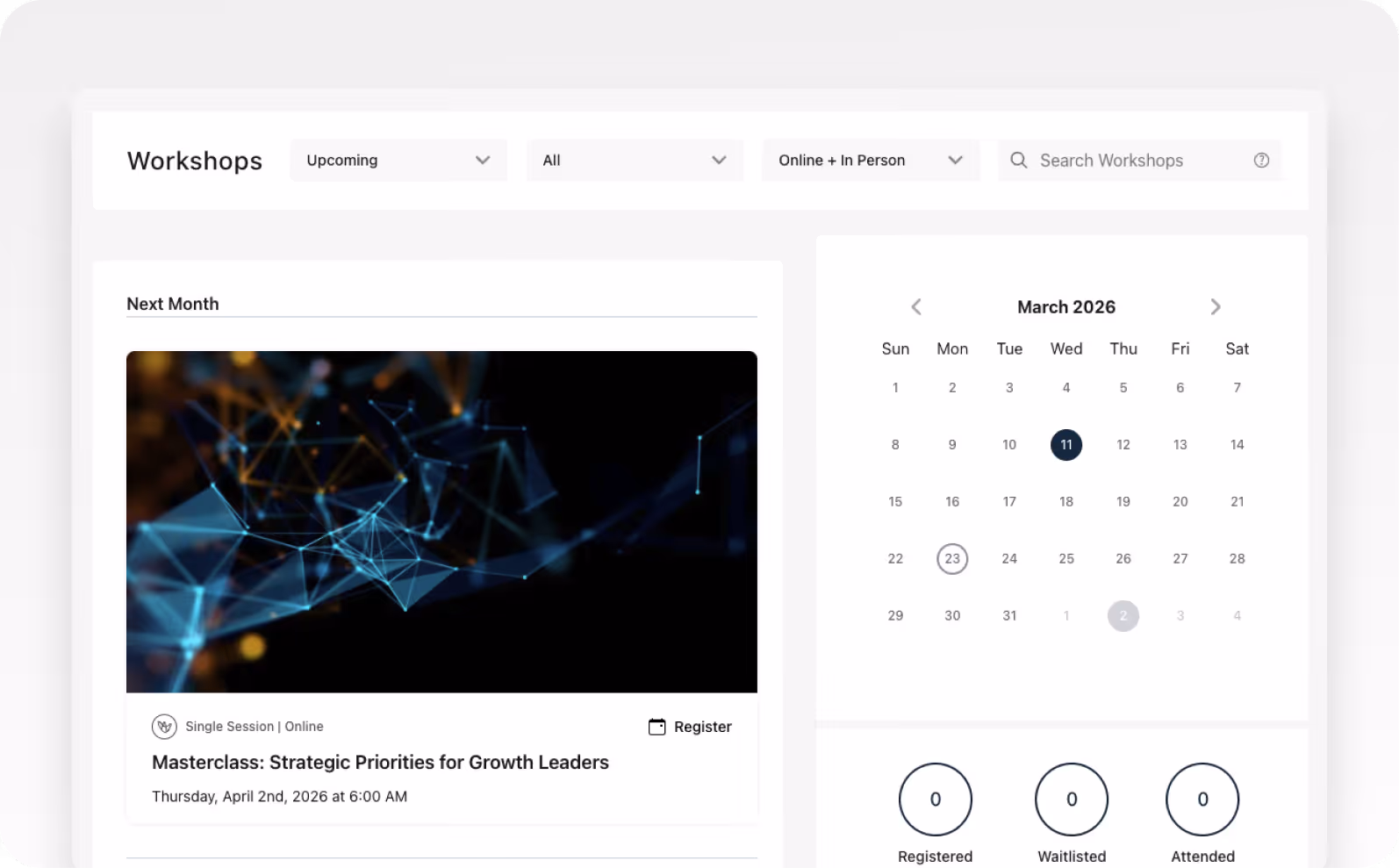Image resolution: width=1399 pixels, height=868 pixels.
Task: Choose March 31 on the calendar
Action: click(x=1009, y=616)
